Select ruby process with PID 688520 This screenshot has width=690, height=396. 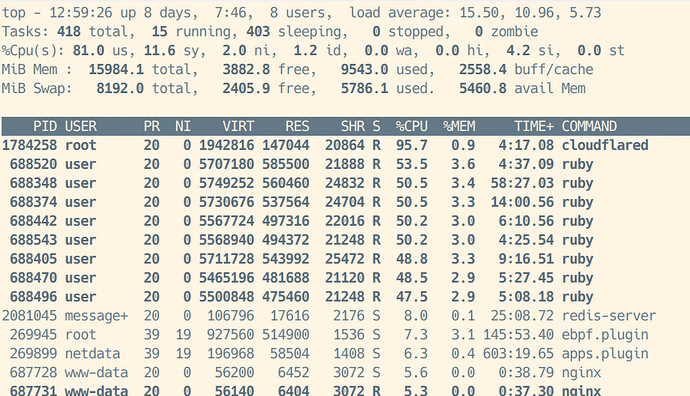(345, 164)
